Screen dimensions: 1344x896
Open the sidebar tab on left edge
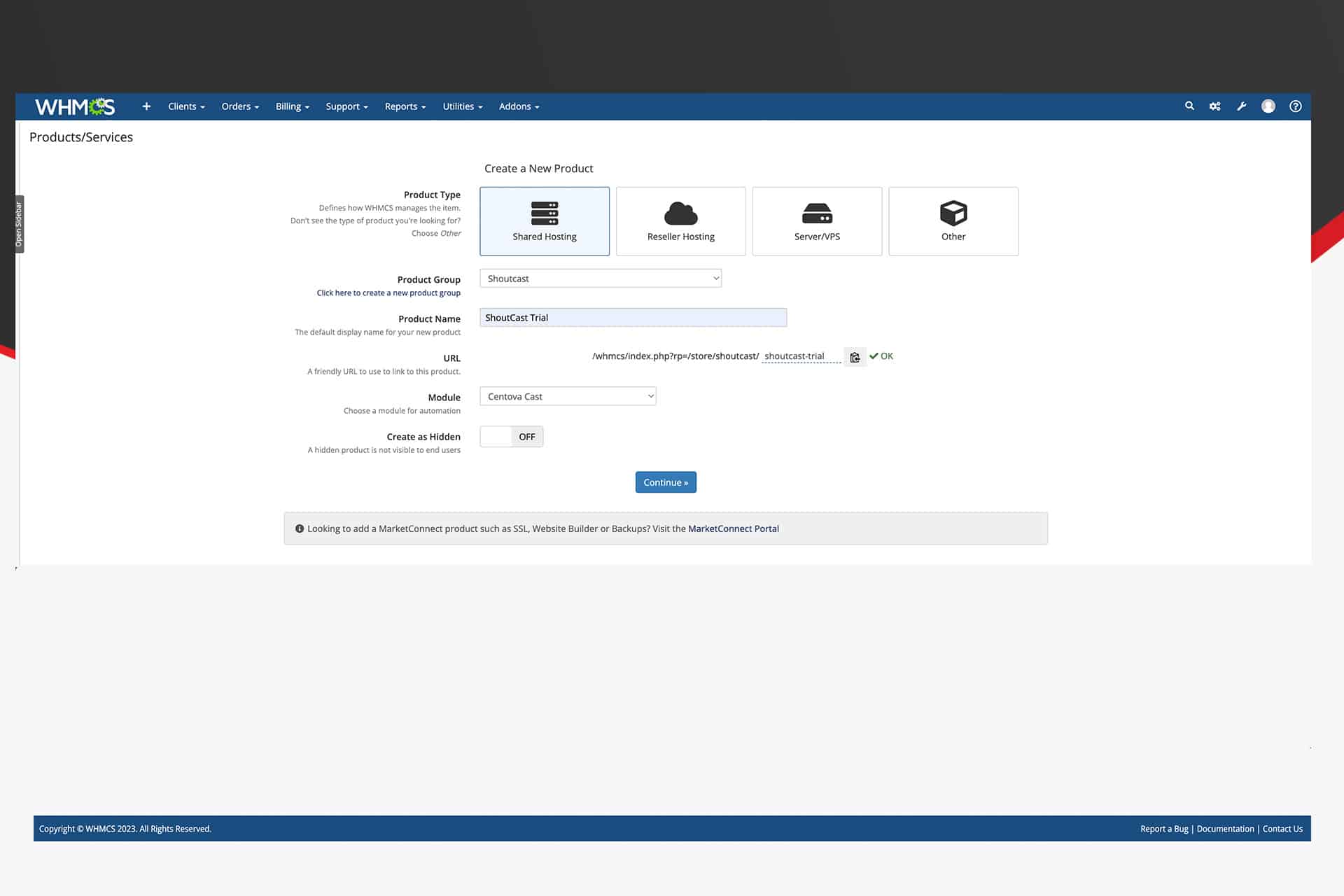coord(19,224)
